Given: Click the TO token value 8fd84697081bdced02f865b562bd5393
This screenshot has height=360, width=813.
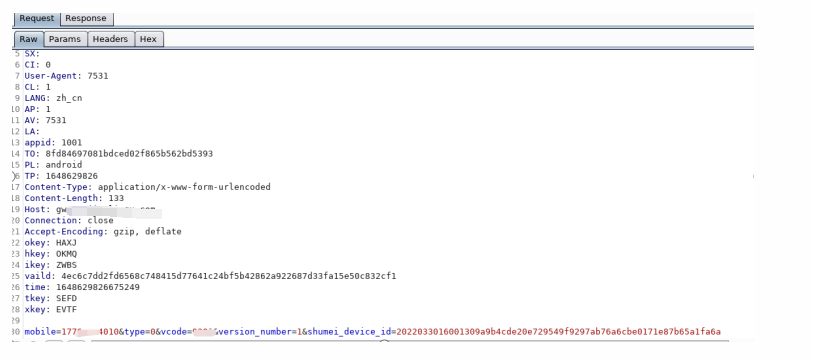Looking at the screenshot, I should [x=129, y=154].
